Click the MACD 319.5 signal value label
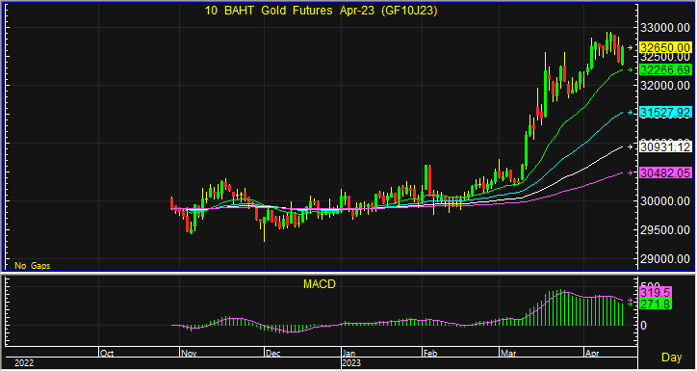 [655, 292]
